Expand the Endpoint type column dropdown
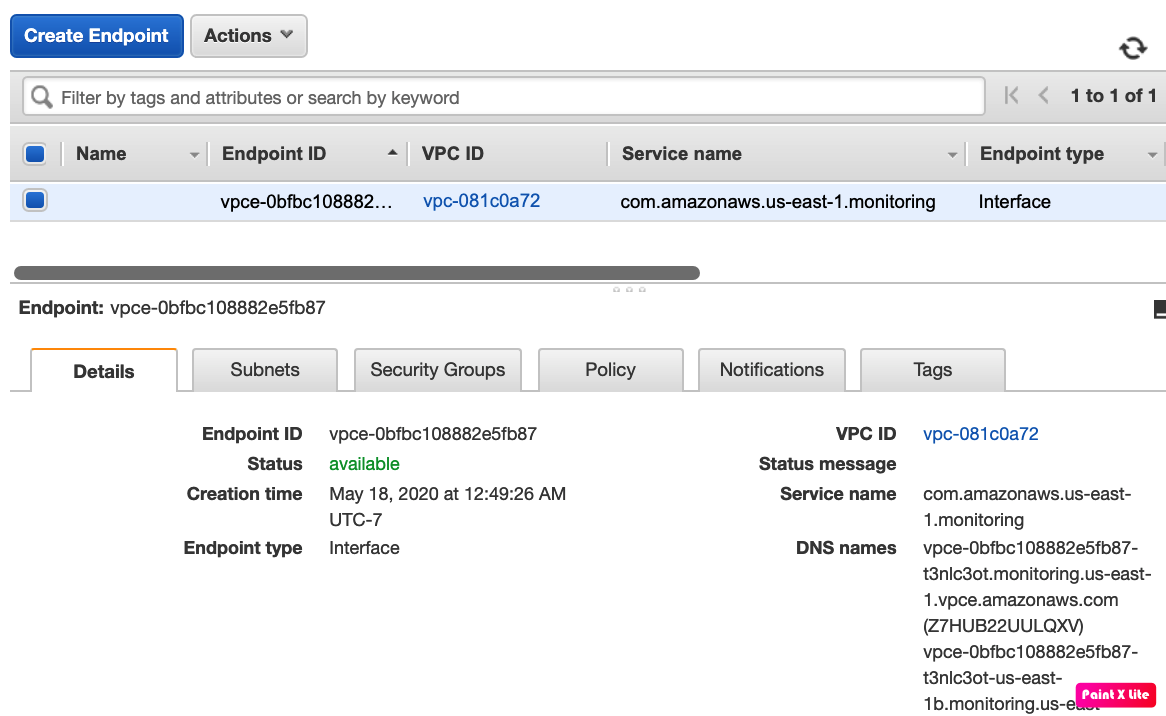 tap(1152, 155)
